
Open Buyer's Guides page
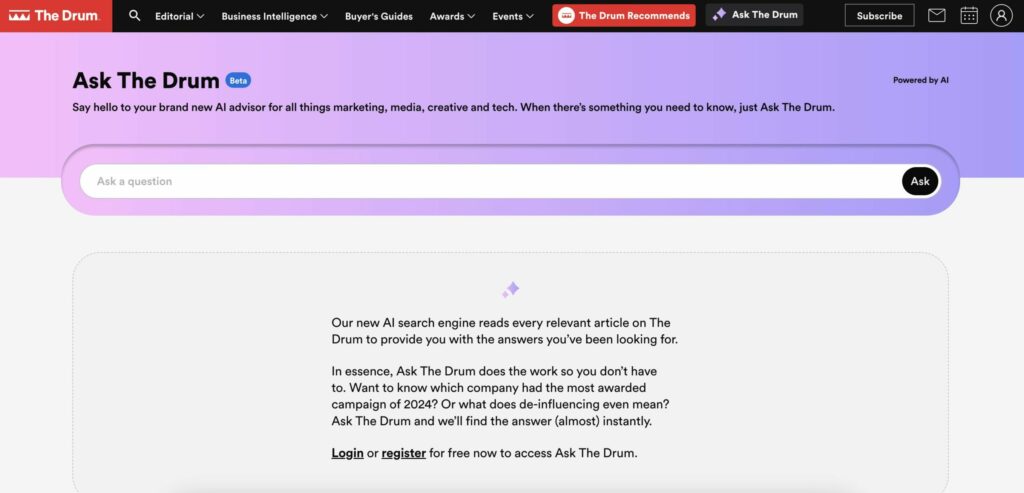coord(379,16)
